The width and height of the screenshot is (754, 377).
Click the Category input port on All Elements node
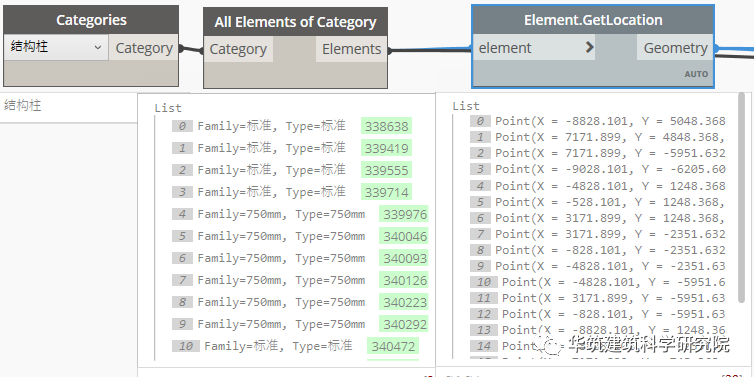tap(238, 49)
